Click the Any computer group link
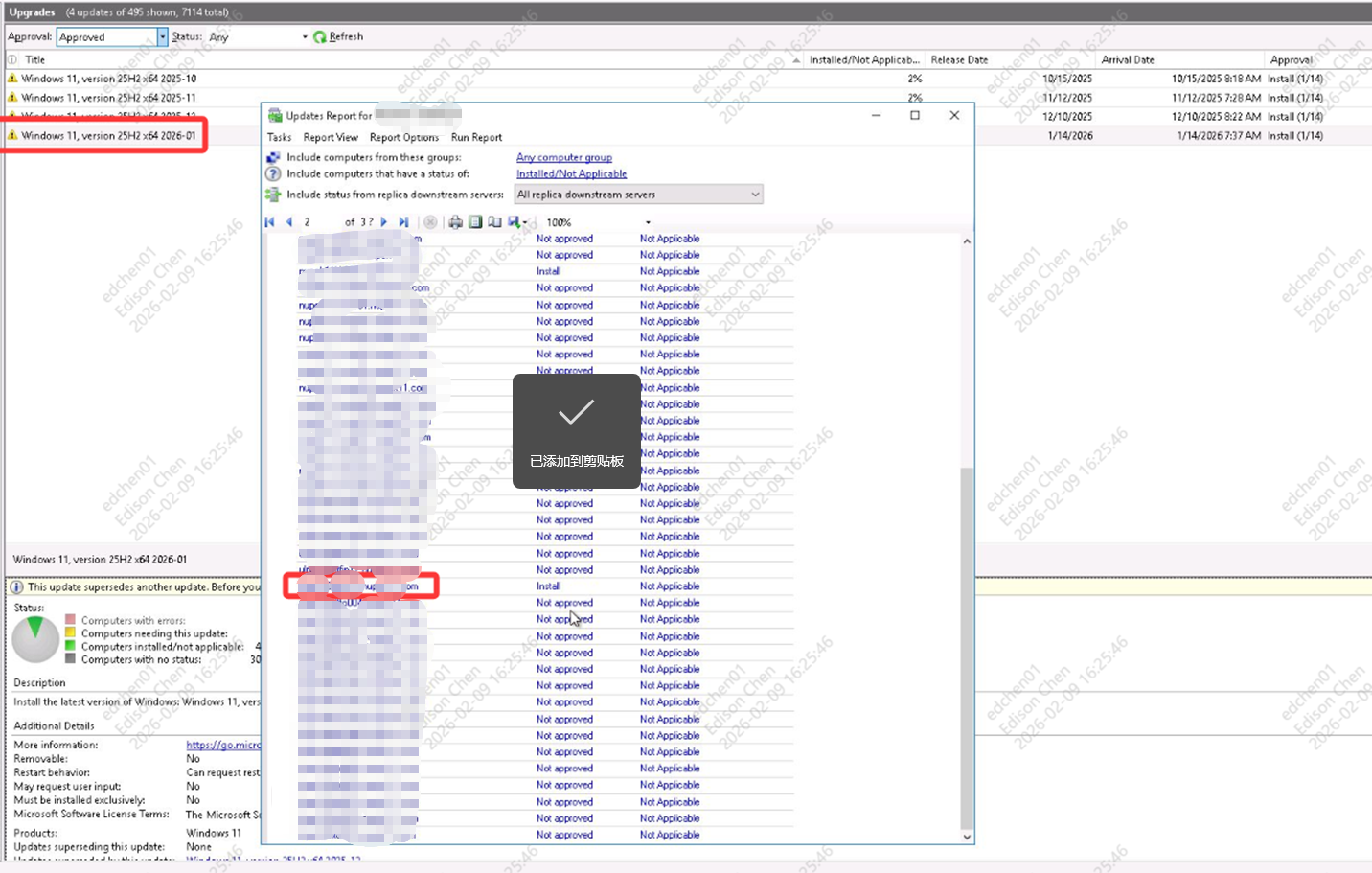1372x873 pixels. [x=564, y=157]
